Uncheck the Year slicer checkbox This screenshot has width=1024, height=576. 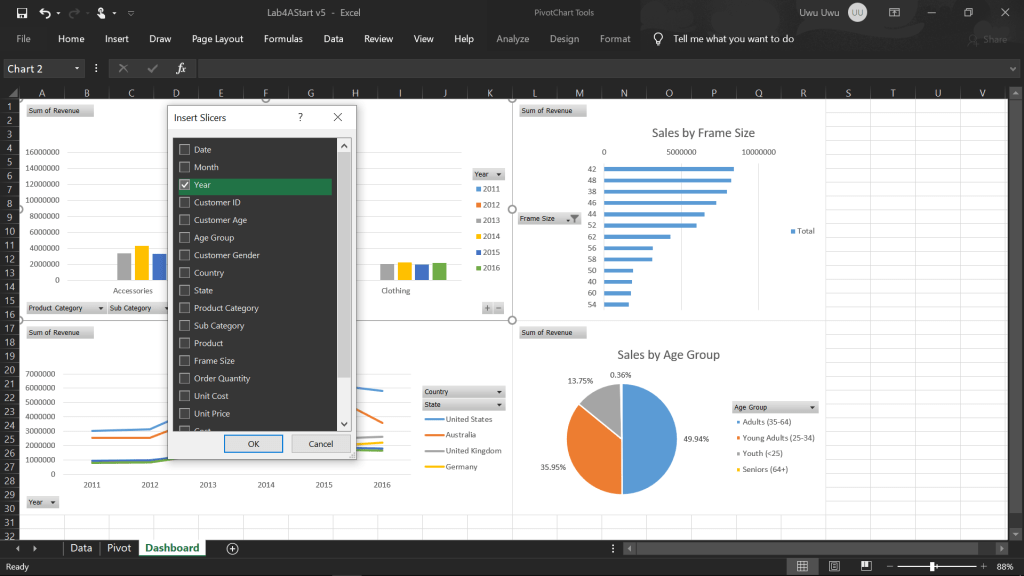[184, 185]
